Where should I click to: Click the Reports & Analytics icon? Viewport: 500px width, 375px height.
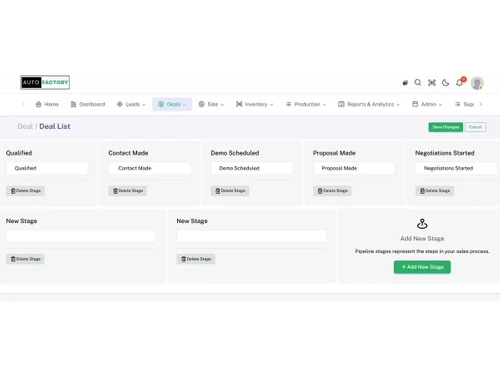341,104
